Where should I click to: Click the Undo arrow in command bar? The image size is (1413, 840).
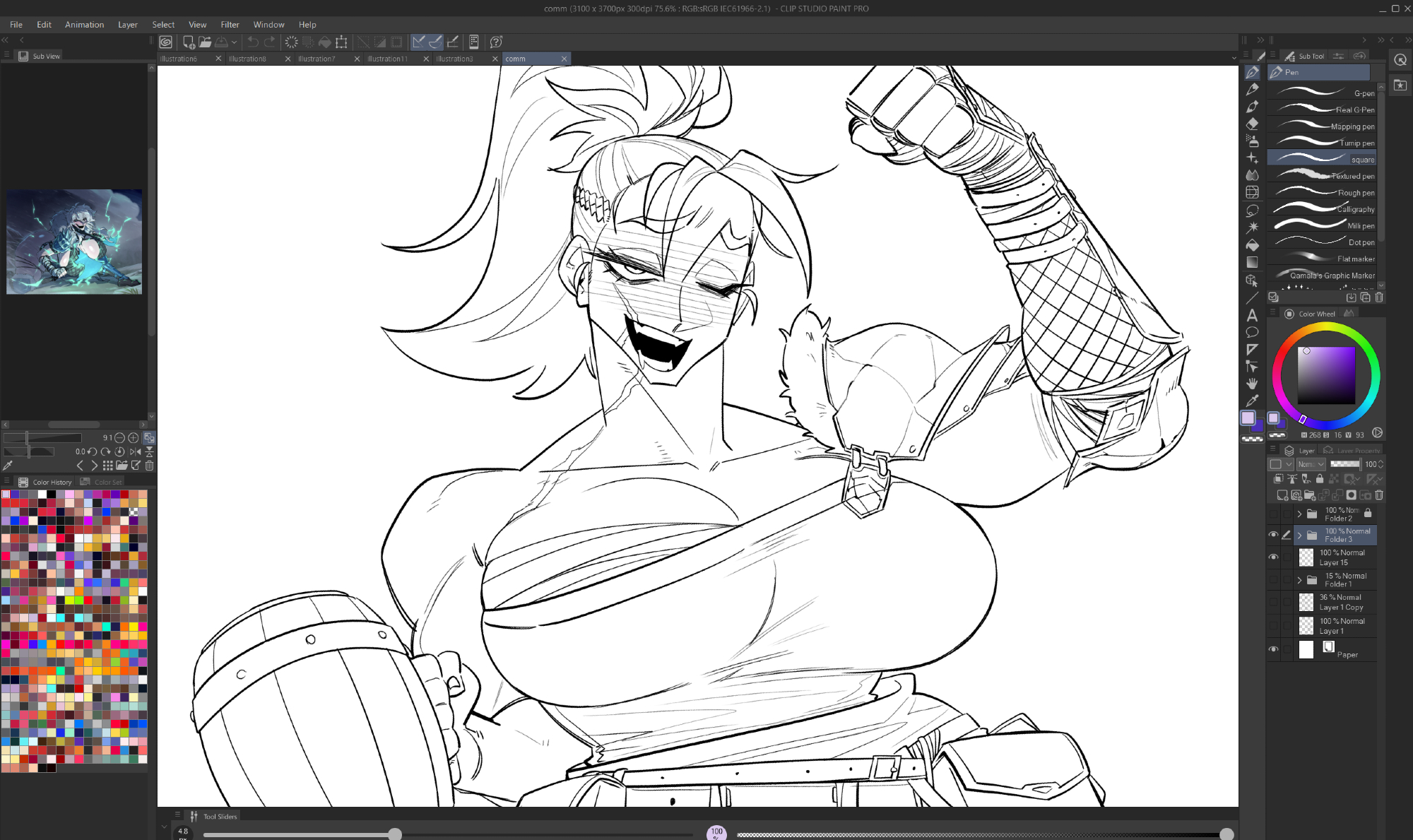[252, 42]
